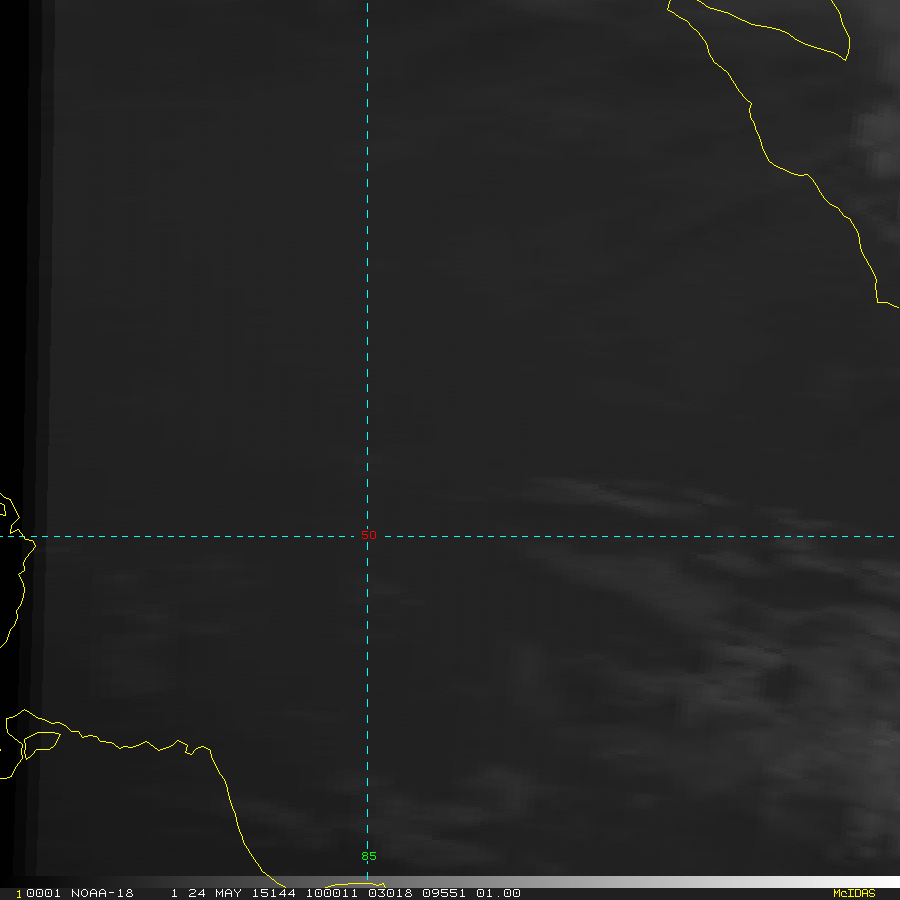The image size is (900, 900).
Task: Click the intersection of the dashed grid lines
Action: (x=368, y=536)
